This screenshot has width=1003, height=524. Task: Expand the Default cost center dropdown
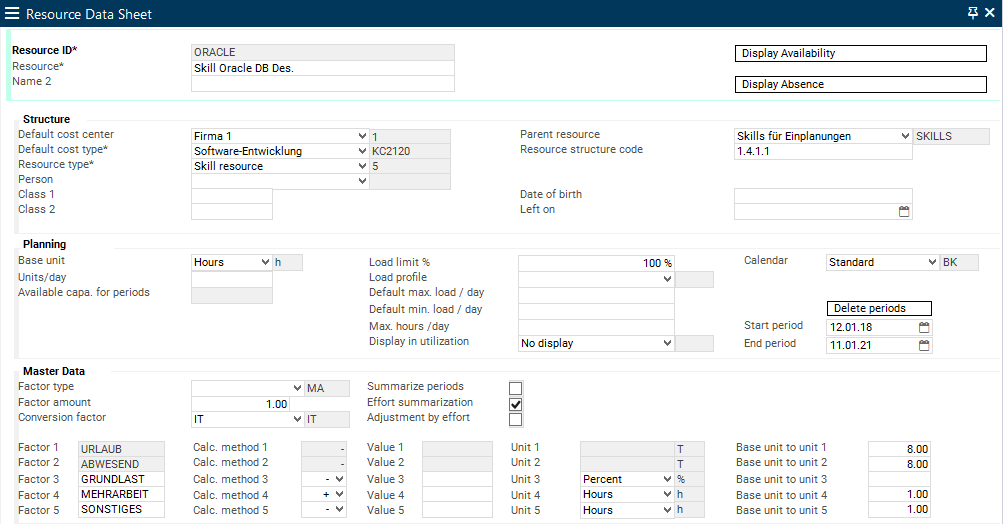[361, 136]
